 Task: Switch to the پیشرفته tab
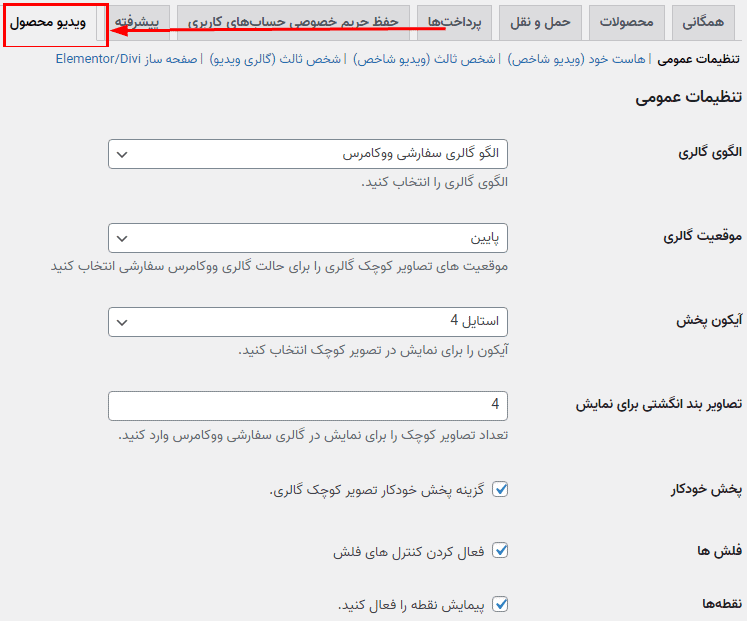tap(137, 22)
